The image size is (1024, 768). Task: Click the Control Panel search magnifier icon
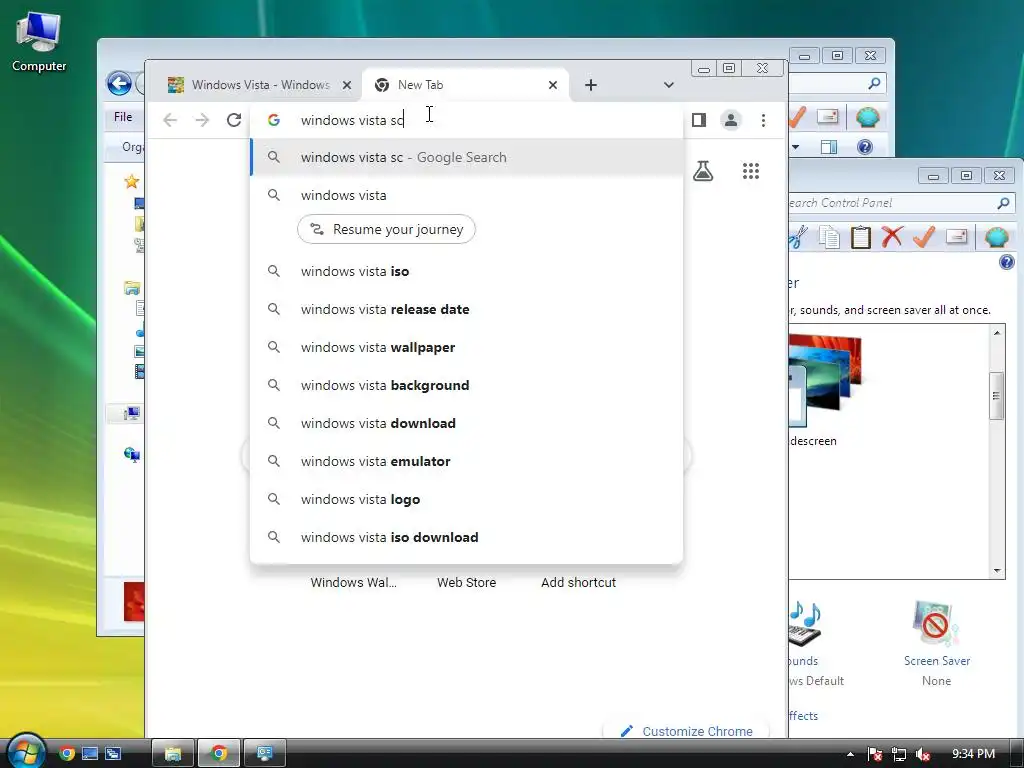pyautogui.click(x=1003, y=203)
